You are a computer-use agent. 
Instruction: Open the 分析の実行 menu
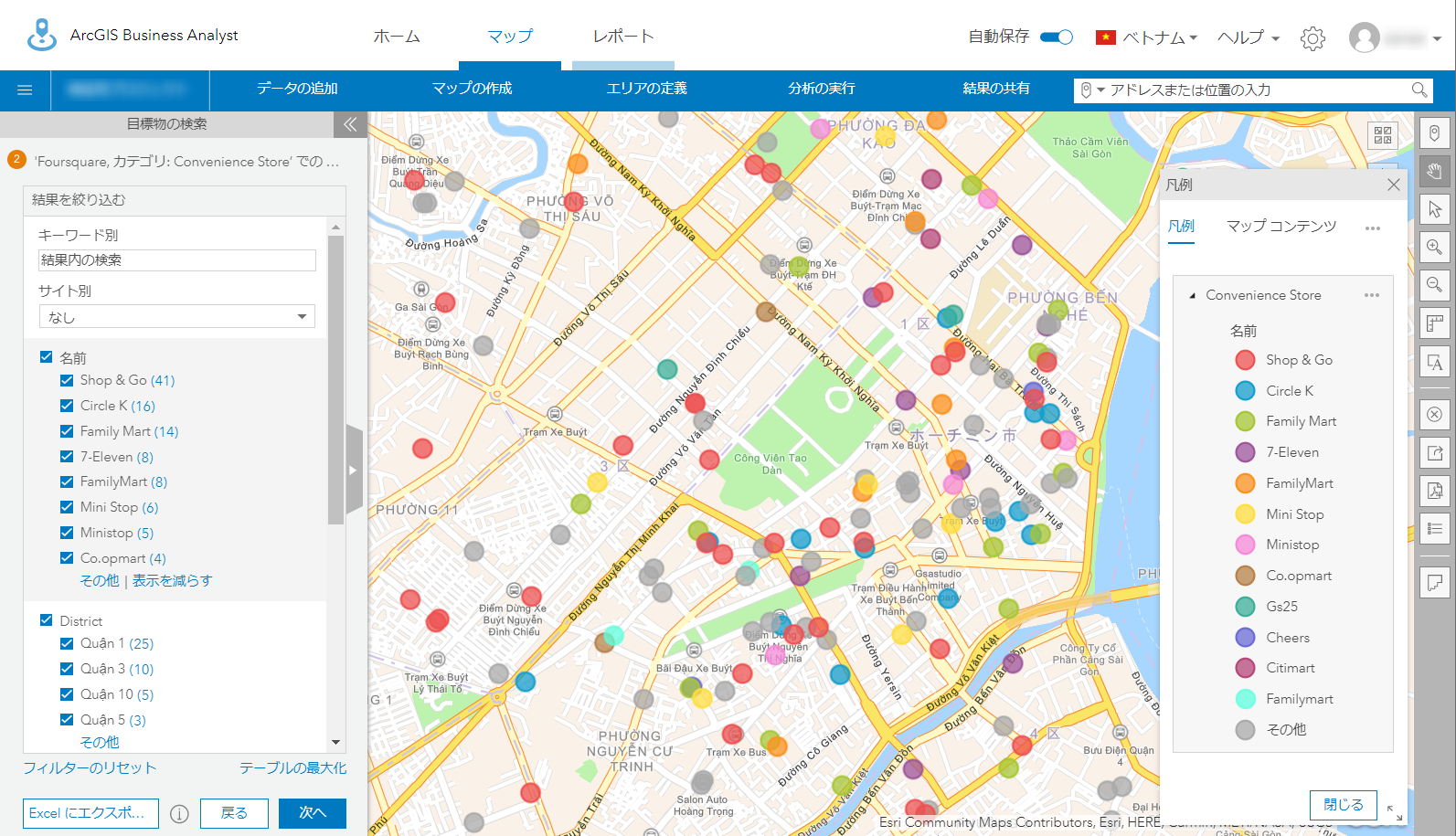(822, 89)
